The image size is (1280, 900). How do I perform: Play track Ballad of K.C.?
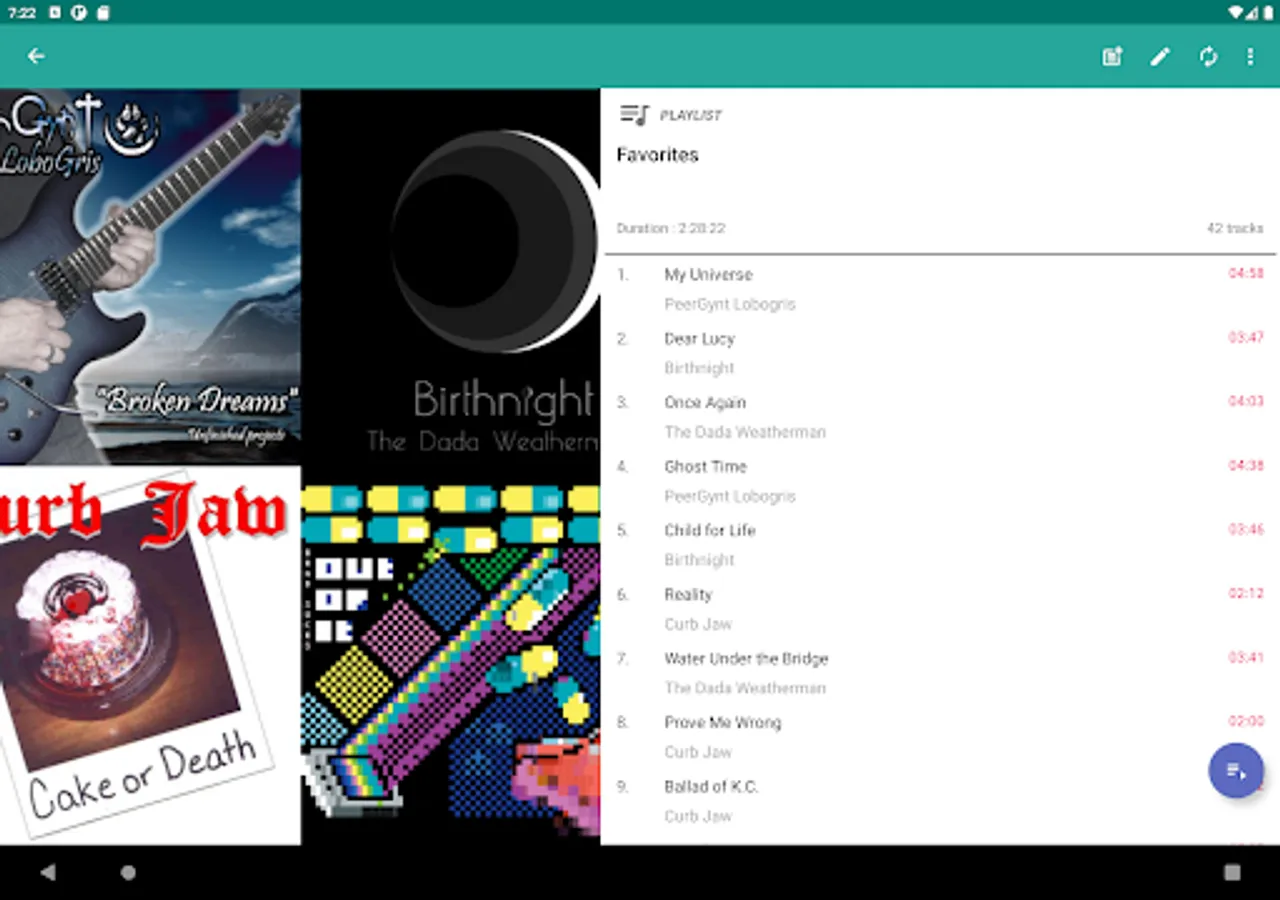pyautogui.click(x=940, y=801)
